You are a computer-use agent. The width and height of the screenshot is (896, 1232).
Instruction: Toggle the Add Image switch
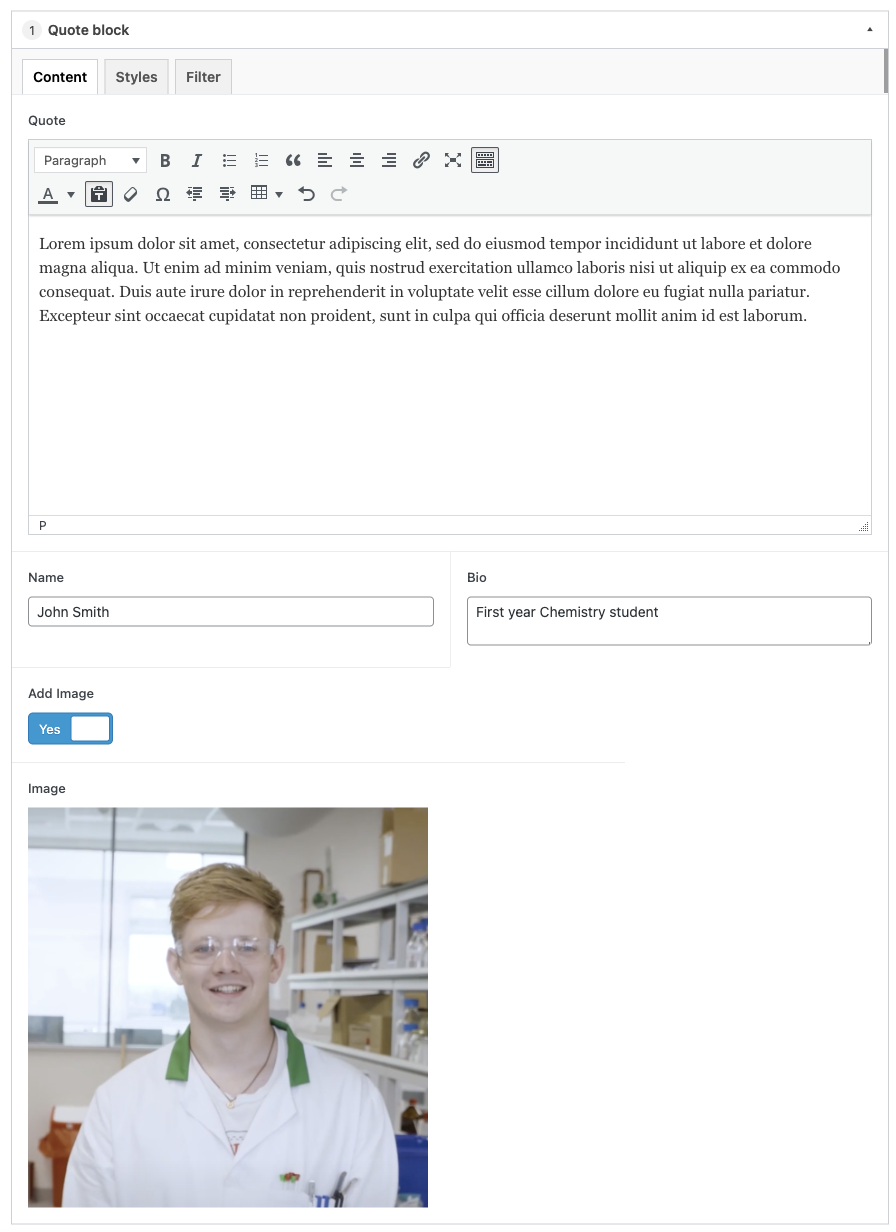pos(70,729)
